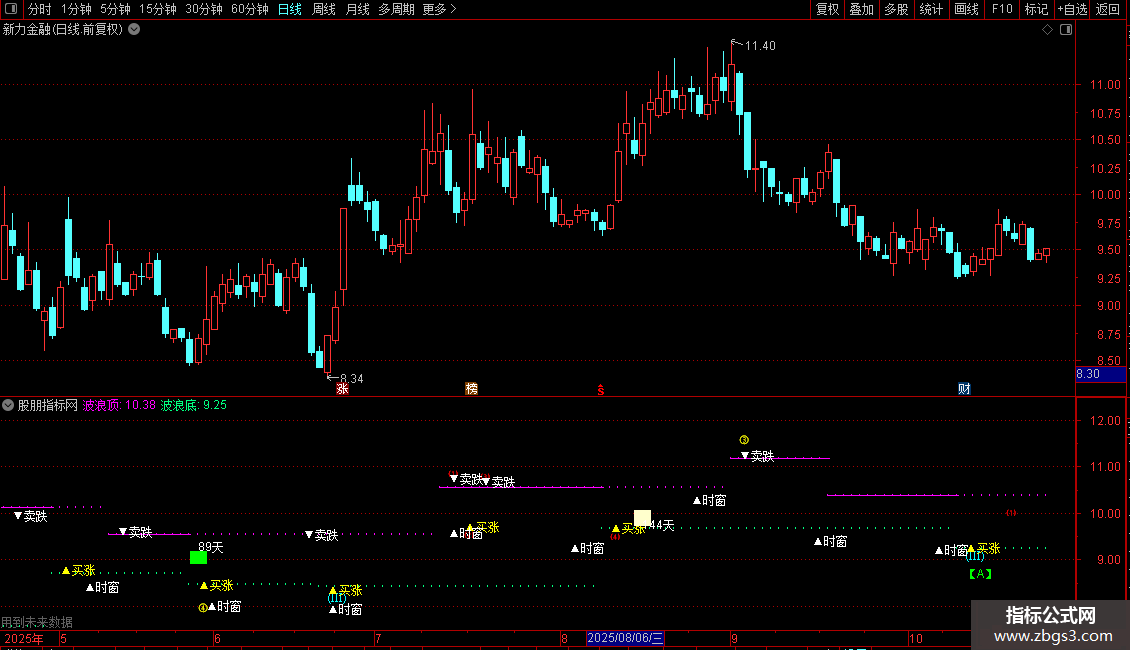Select the 日线 daily chart tab
This screenshot has height=650, width=1130.
pyautogui.click(x=290, y=9)
